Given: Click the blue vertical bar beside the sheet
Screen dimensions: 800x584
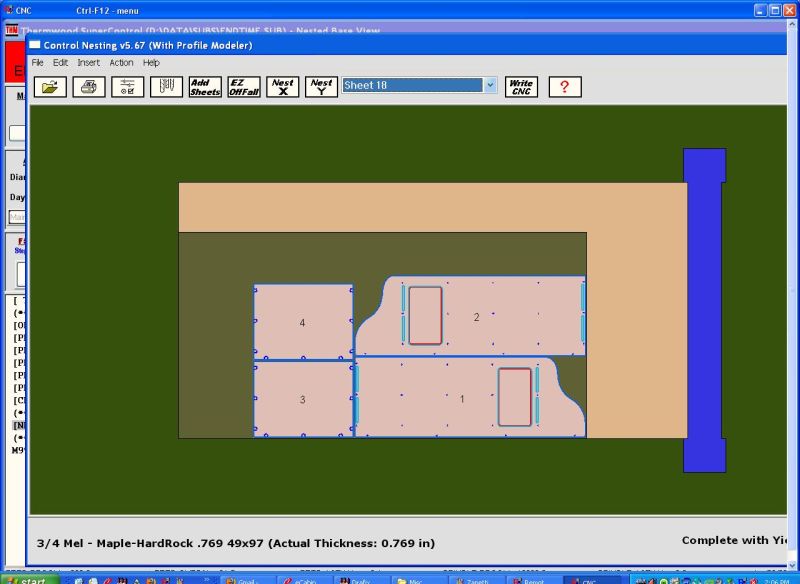Looking at the screenshot, I should [x=703, y=310].
